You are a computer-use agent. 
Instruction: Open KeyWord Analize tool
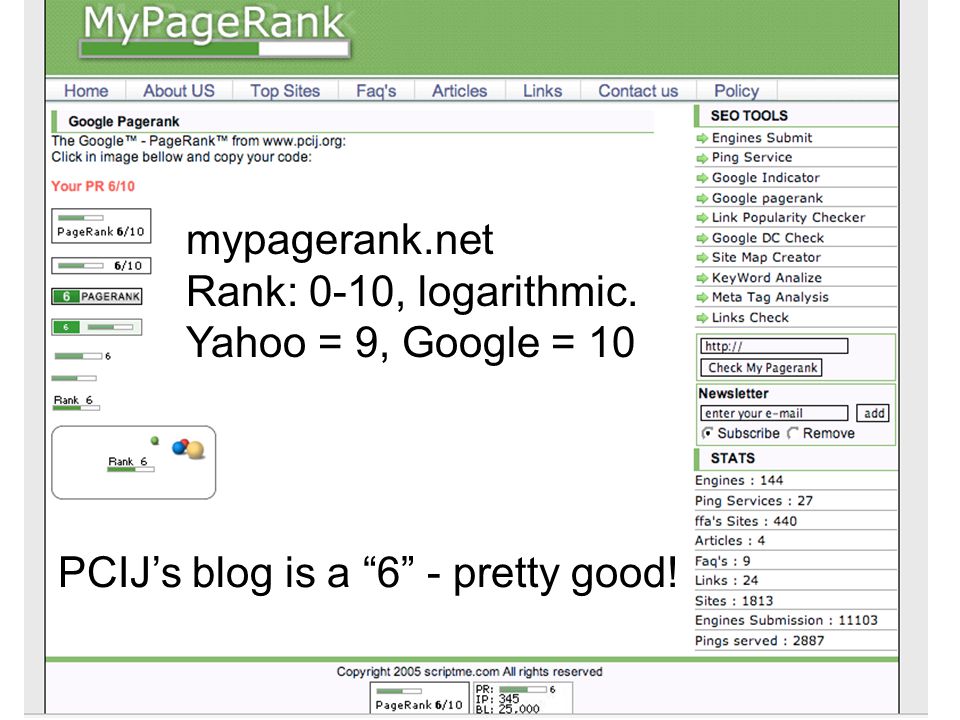point(767,277)
